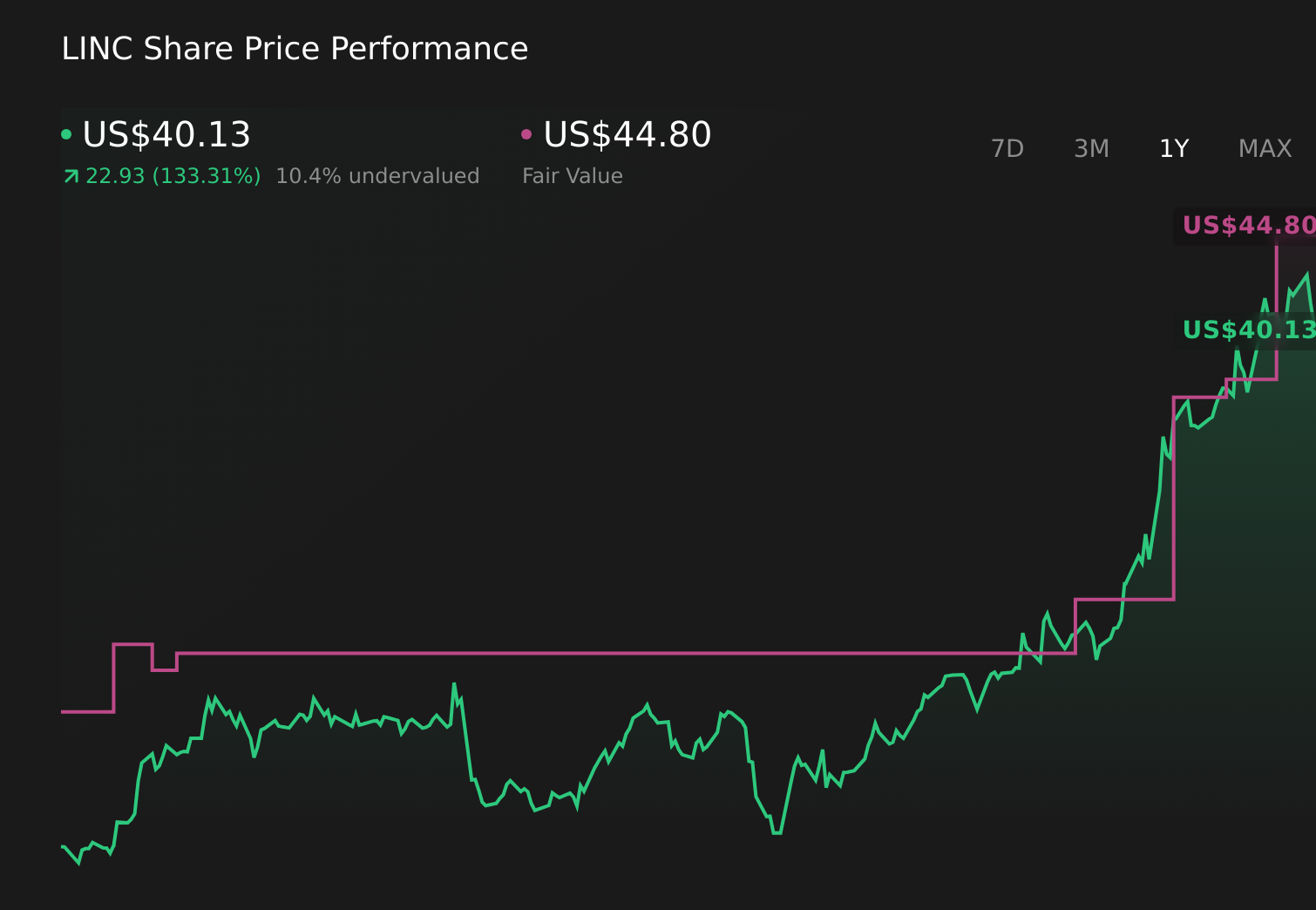
Task: Open the MAX time range view
Action: (x=1264, y=148)
